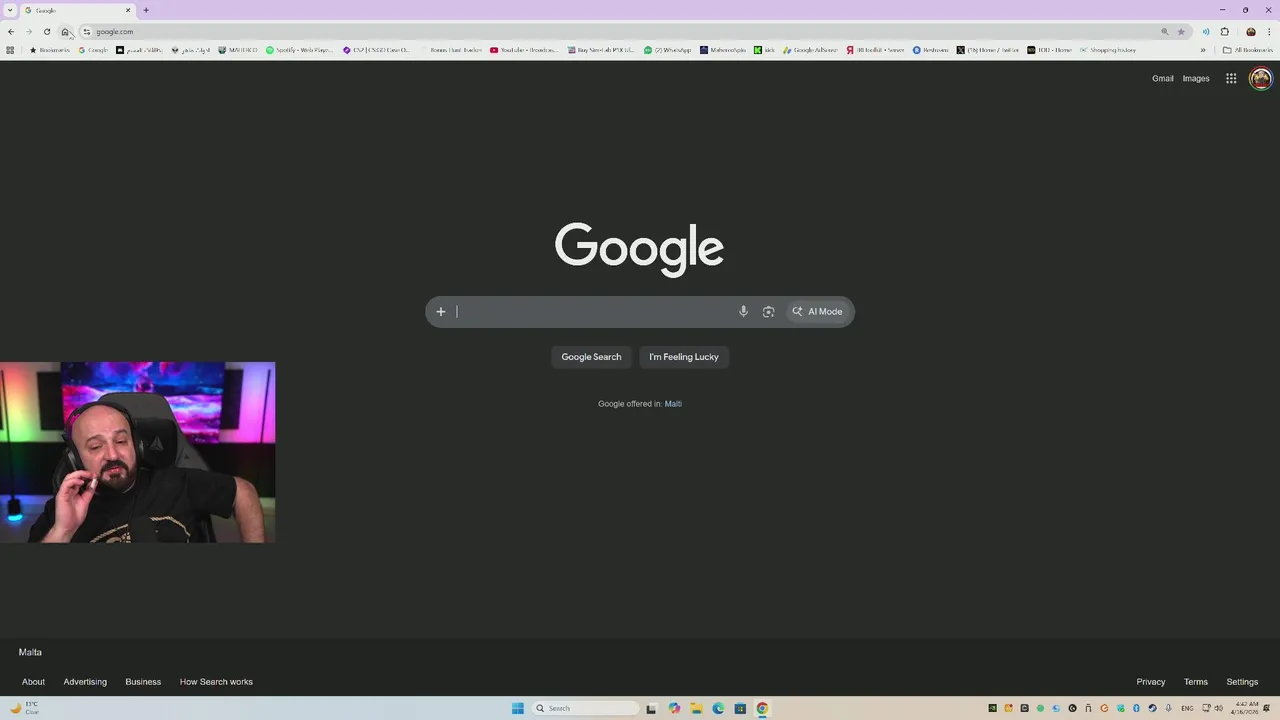This screenshot has width=1280, height=720.
Task: Open the Privacy footer link
Action: [x=1151, y=682]
